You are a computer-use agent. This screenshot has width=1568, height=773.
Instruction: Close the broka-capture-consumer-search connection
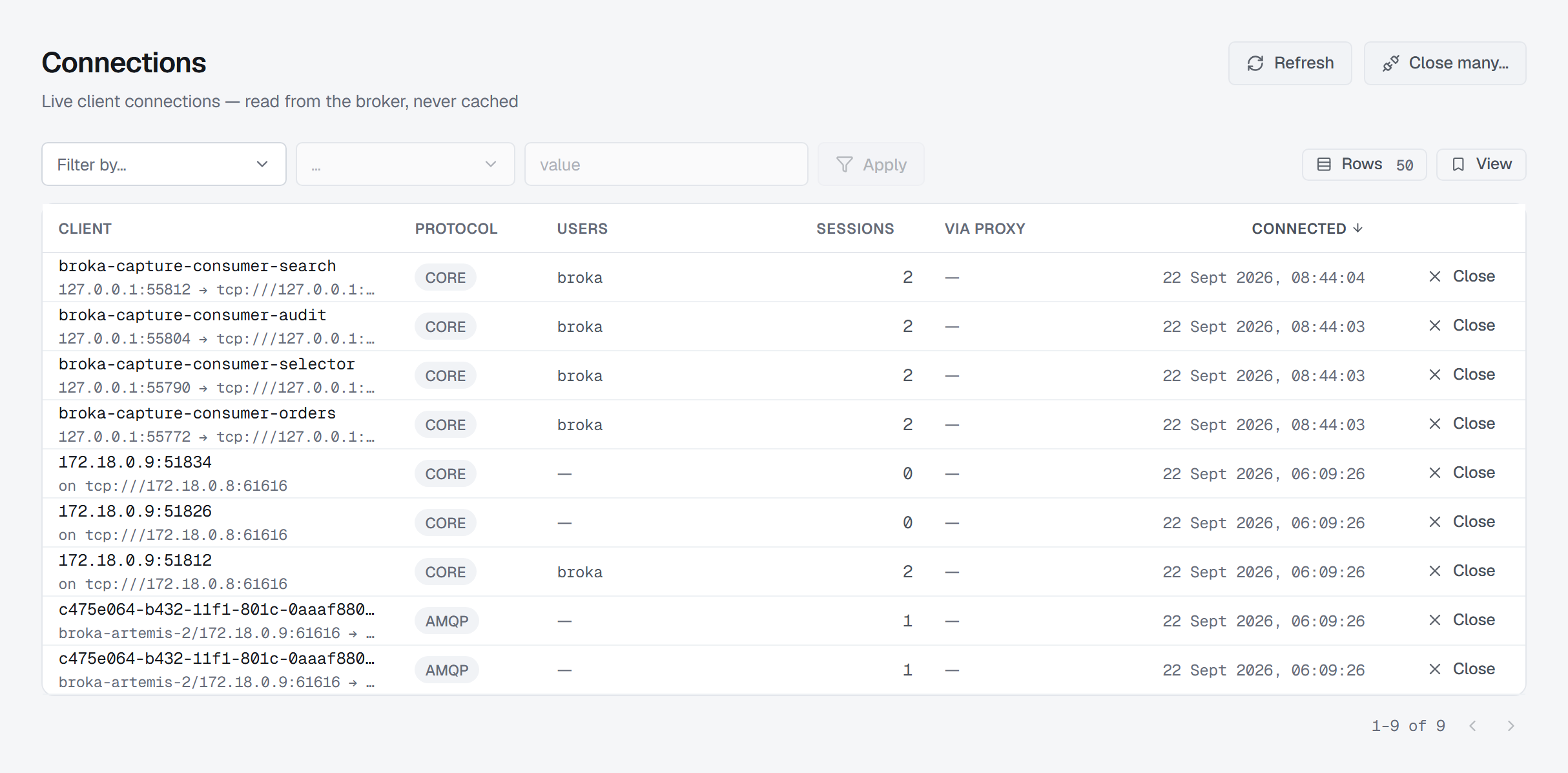1462,276
